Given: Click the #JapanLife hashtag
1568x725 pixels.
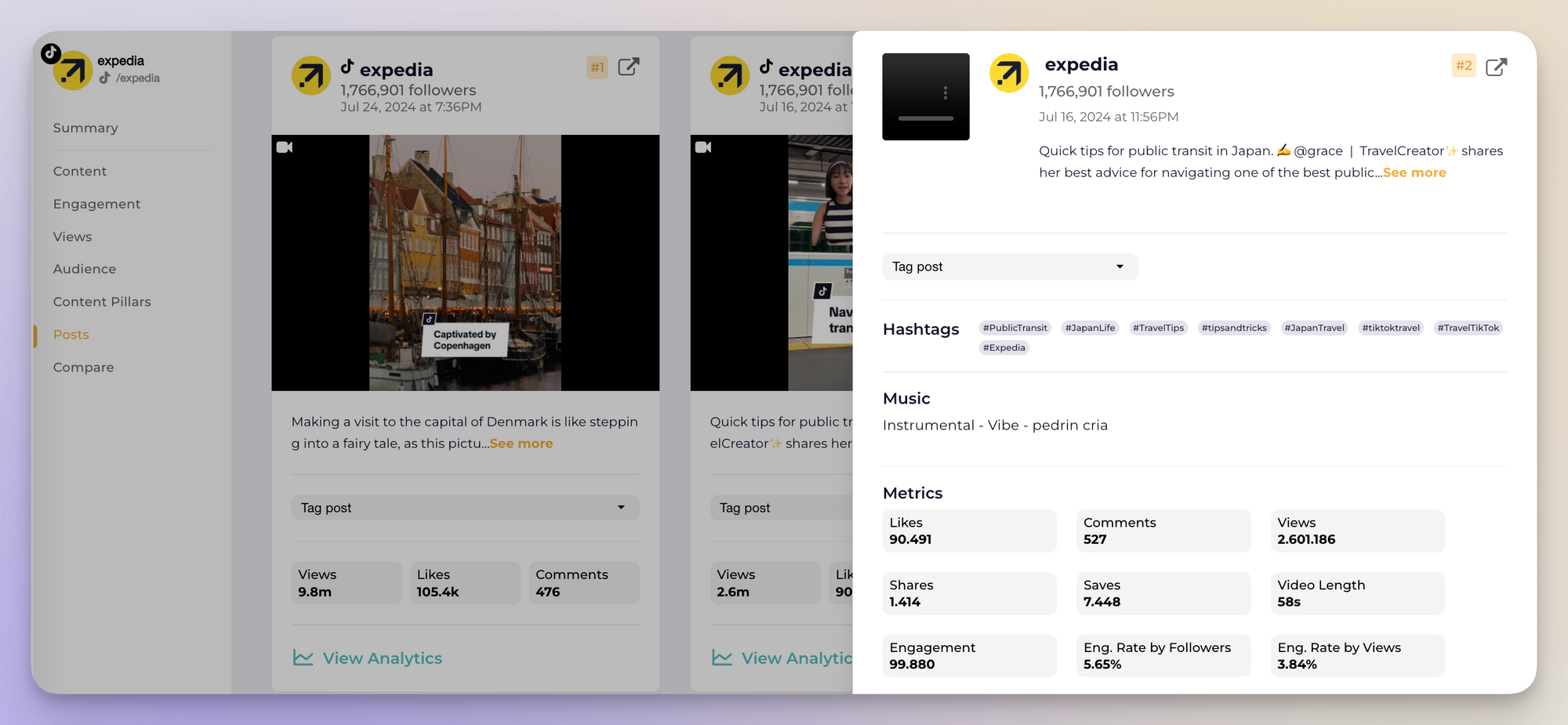Looking at the screenshot, I should coord(1090,328).
